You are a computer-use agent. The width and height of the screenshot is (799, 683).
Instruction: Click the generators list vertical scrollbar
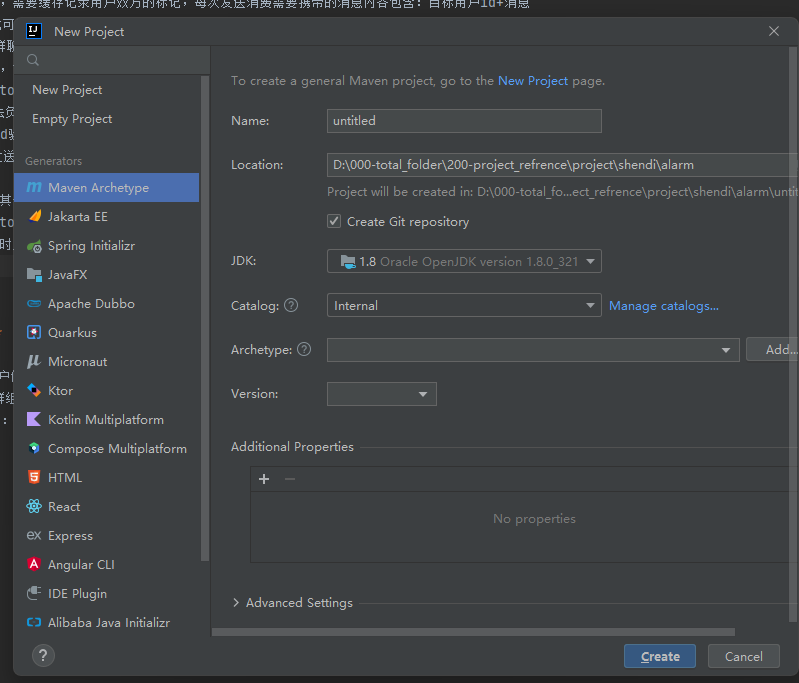[x=205, y=319]
